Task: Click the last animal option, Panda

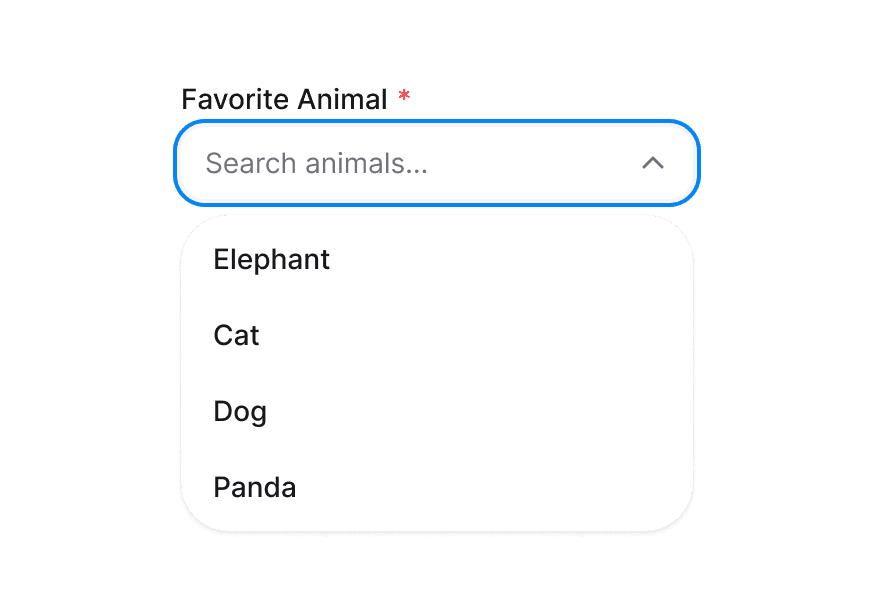Action: [255, 488]
